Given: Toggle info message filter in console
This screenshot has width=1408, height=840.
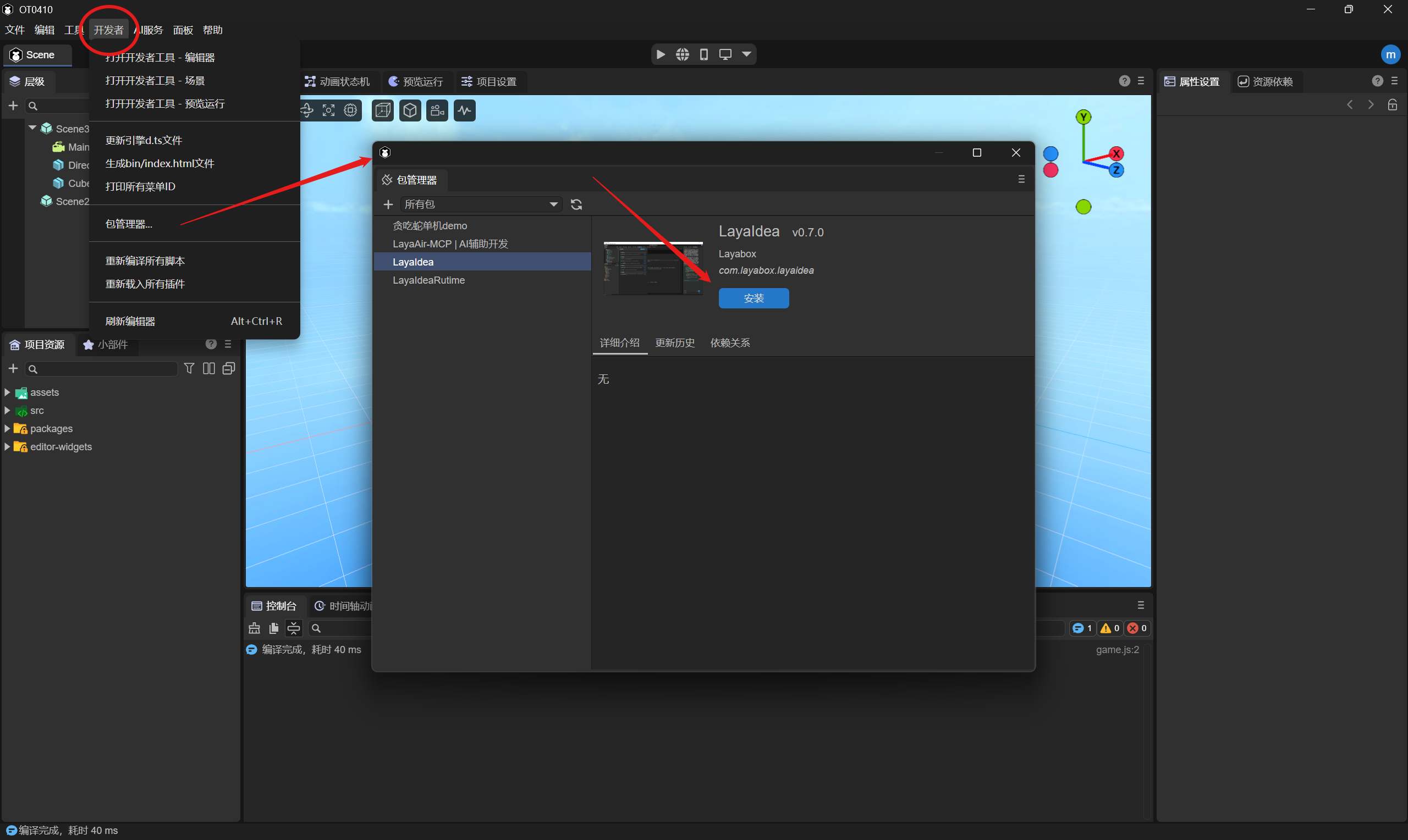Looking at the screenshot, I should coord(1082,628).
